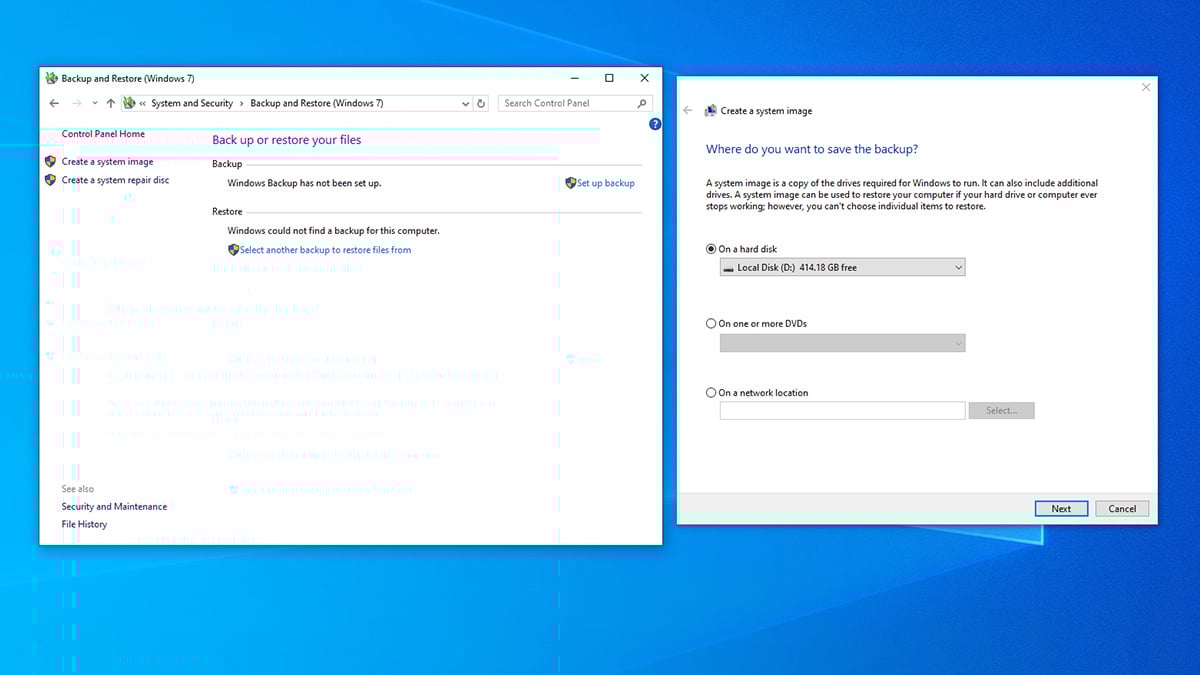Click the forward arrow in Backup and Restore window
This screenshot has height=675, width=1200.
point(77,103)
